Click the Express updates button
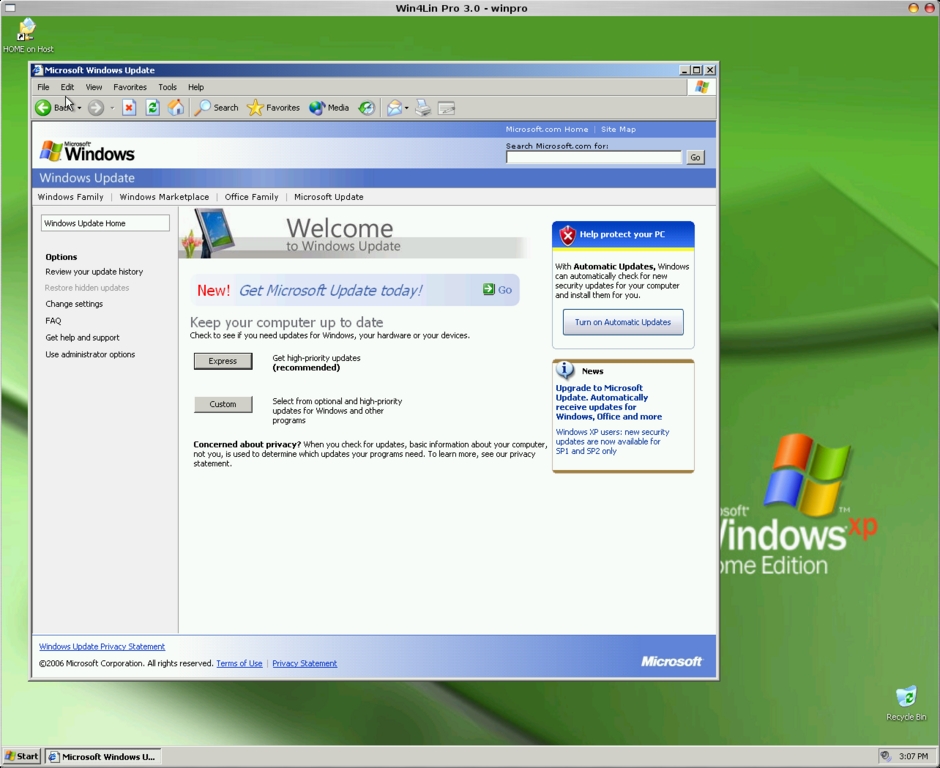Image resolution: width=940 pixels, height=768 pixels. coord(223,361)
